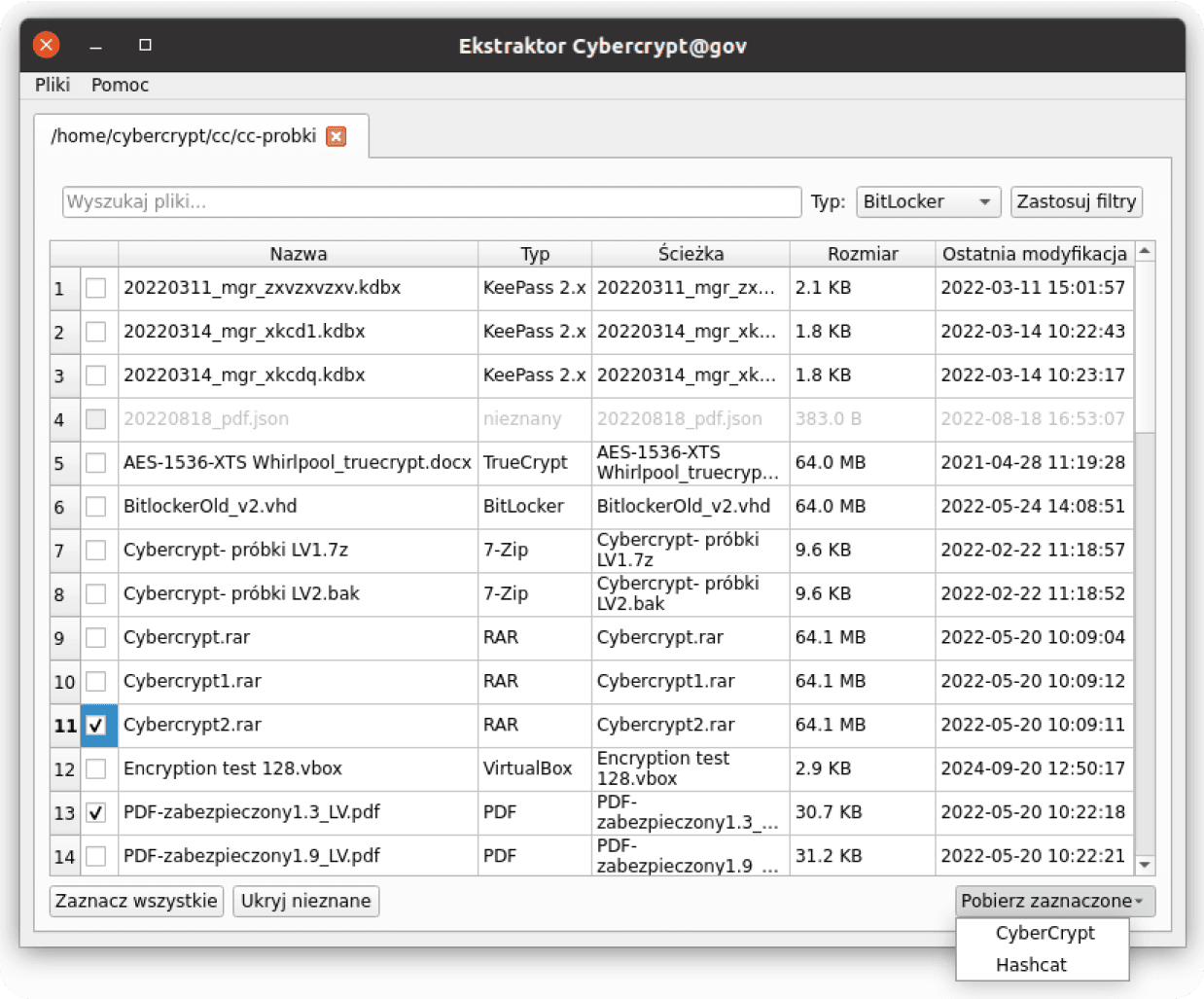Tick the checkbox for PDF-zabezpieczony1.9_LV.pdf
Viewport: 1204px width, 999px height.
pyautogui.click(x=95, y=857)
